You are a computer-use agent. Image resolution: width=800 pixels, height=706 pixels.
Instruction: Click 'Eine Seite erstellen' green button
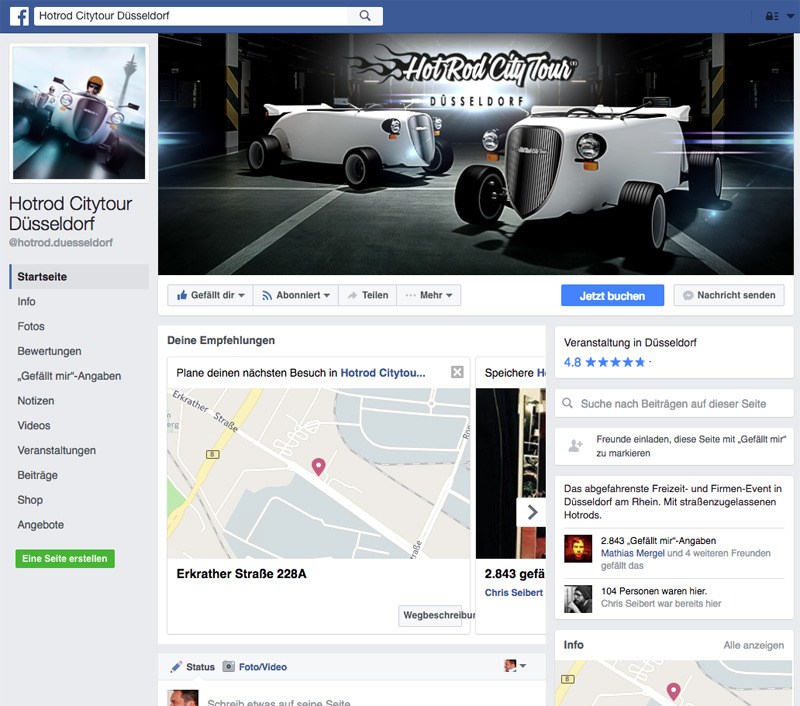click(x=65, y=559)
